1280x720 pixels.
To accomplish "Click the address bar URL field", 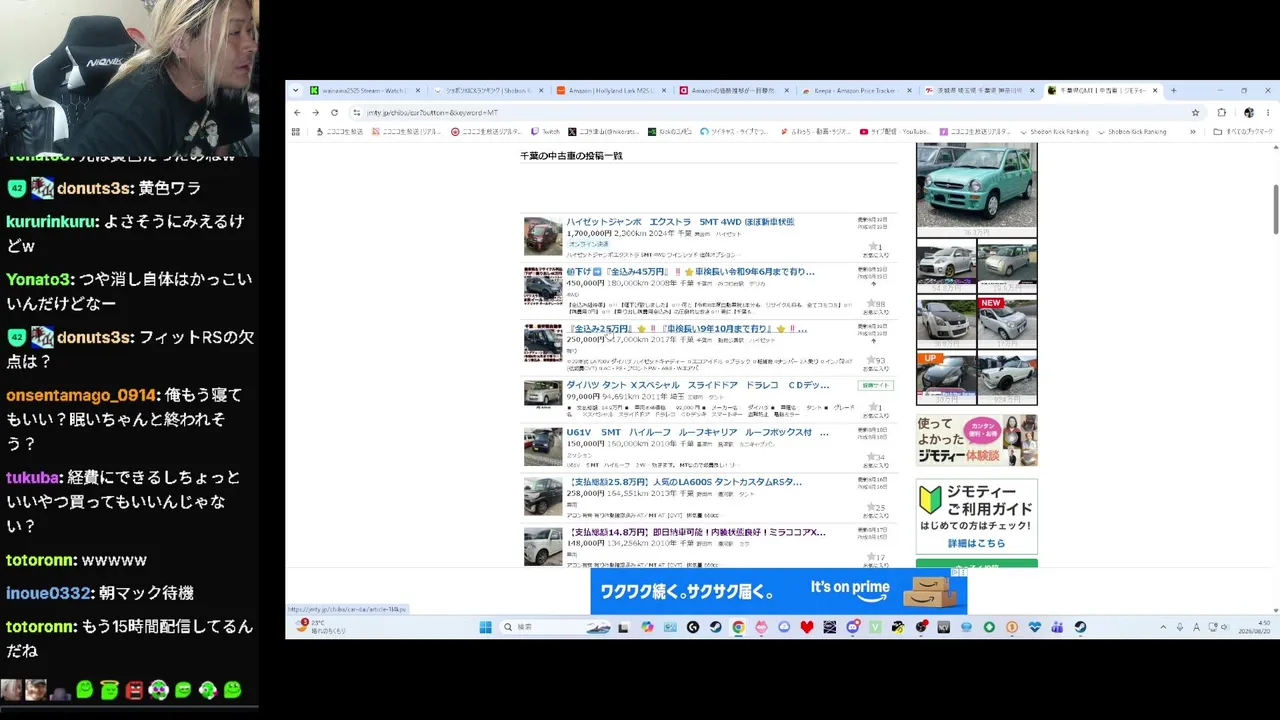I will [x=770, y=112].
